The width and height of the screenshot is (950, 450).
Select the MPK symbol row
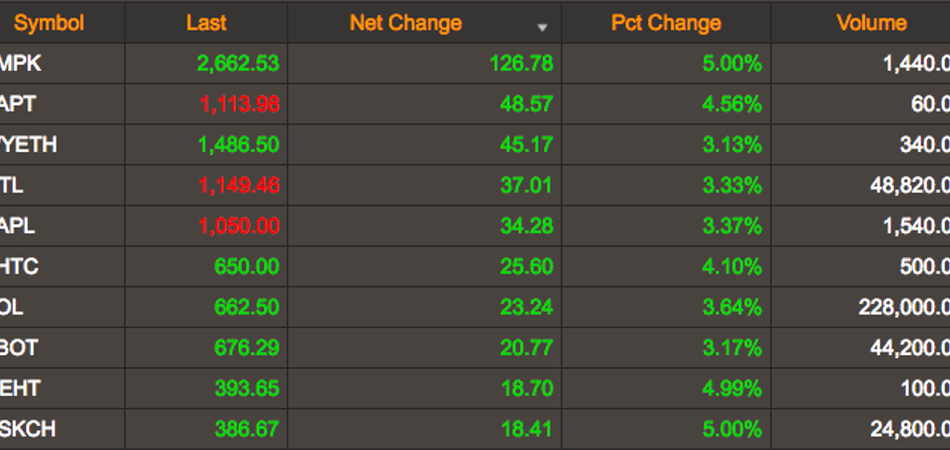[22, 64]
